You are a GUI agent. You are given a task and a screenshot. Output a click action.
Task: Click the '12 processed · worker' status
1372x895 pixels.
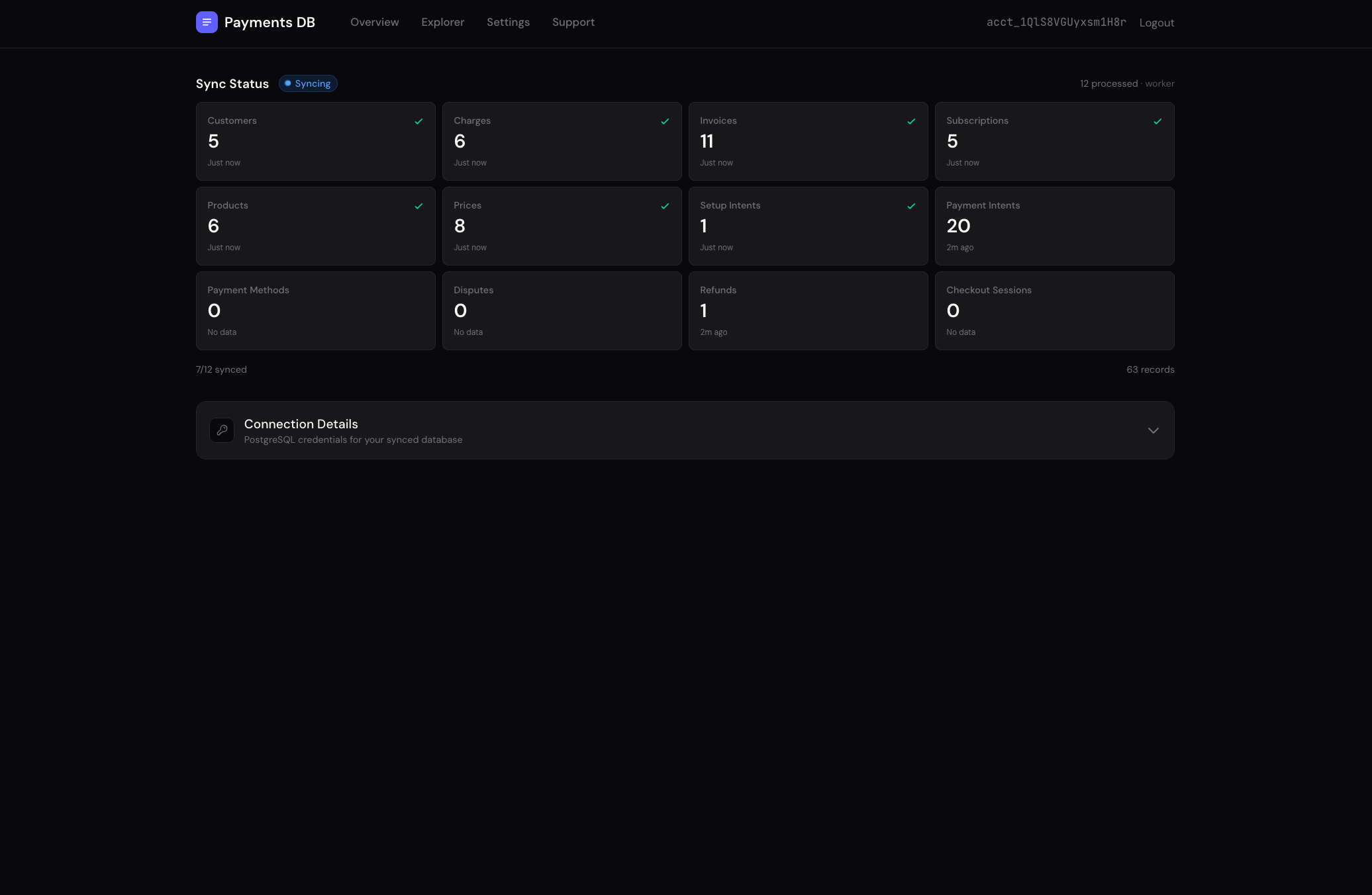[1127, 83]
